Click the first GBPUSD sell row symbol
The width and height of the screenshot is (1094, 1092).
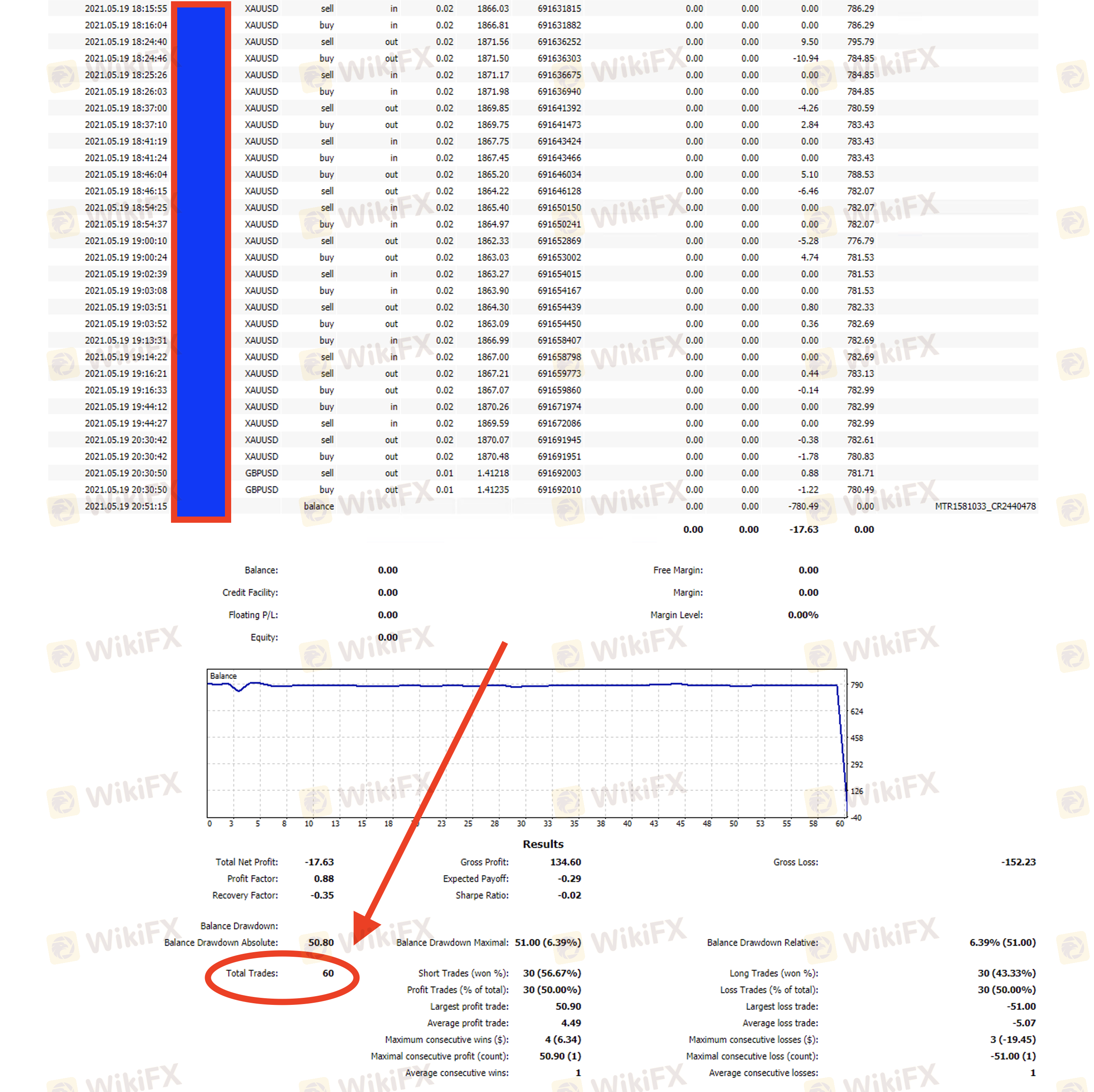point(261,473)
